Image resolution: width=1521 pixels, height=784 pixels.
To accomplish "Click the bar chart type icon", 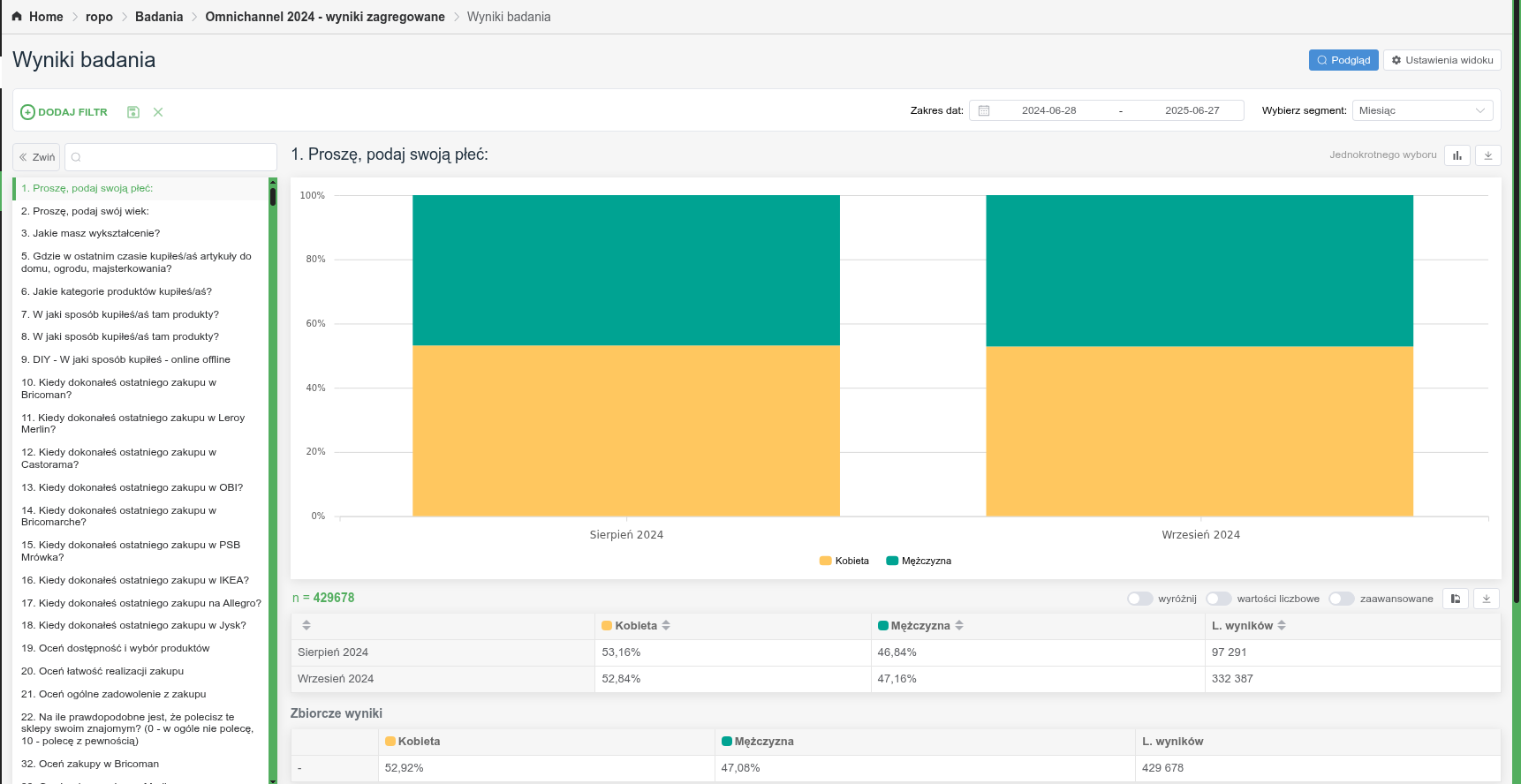I will click(x=1457, y=155).
